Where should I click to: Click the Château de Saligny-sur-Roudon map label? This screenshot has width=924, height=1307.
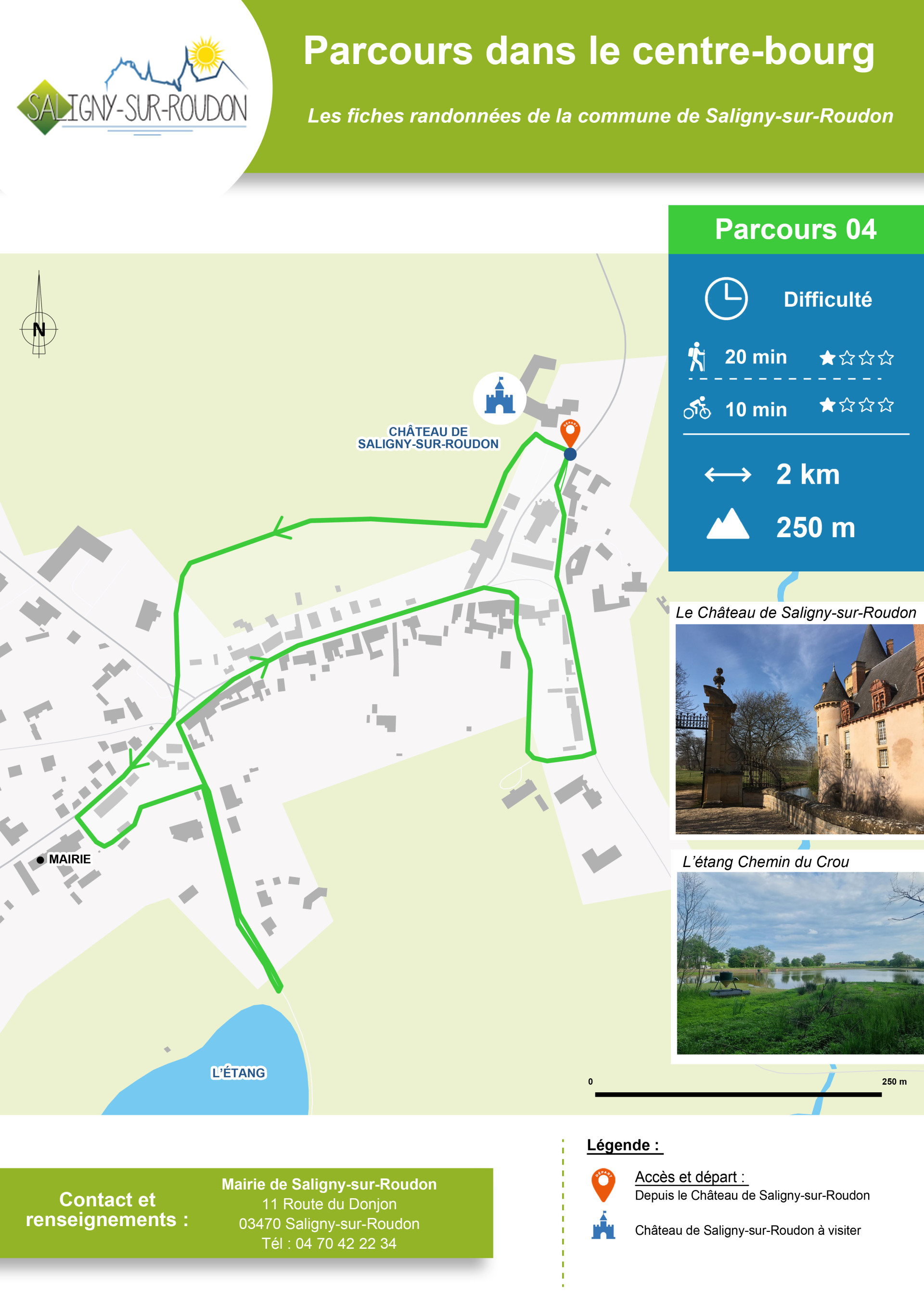coord(428,438)
